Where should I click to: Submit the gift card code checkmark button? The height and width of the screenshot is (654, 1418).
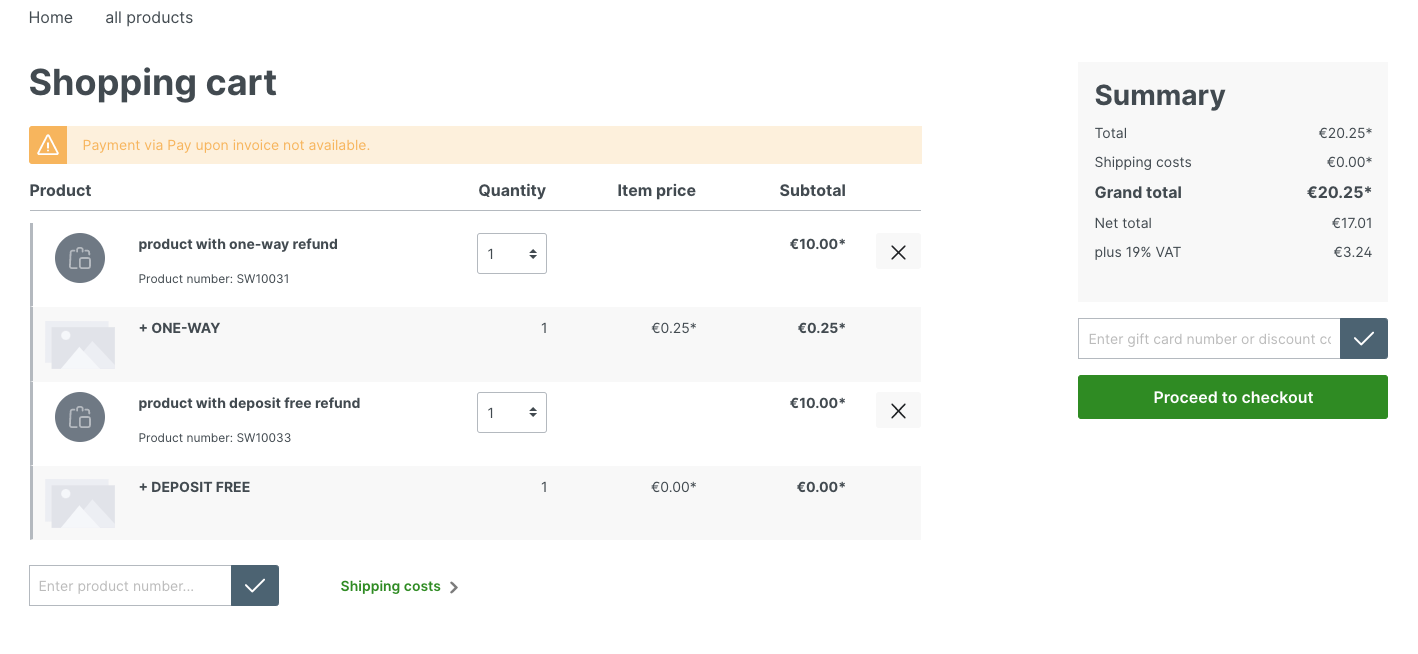click(x=1363, y=339)
